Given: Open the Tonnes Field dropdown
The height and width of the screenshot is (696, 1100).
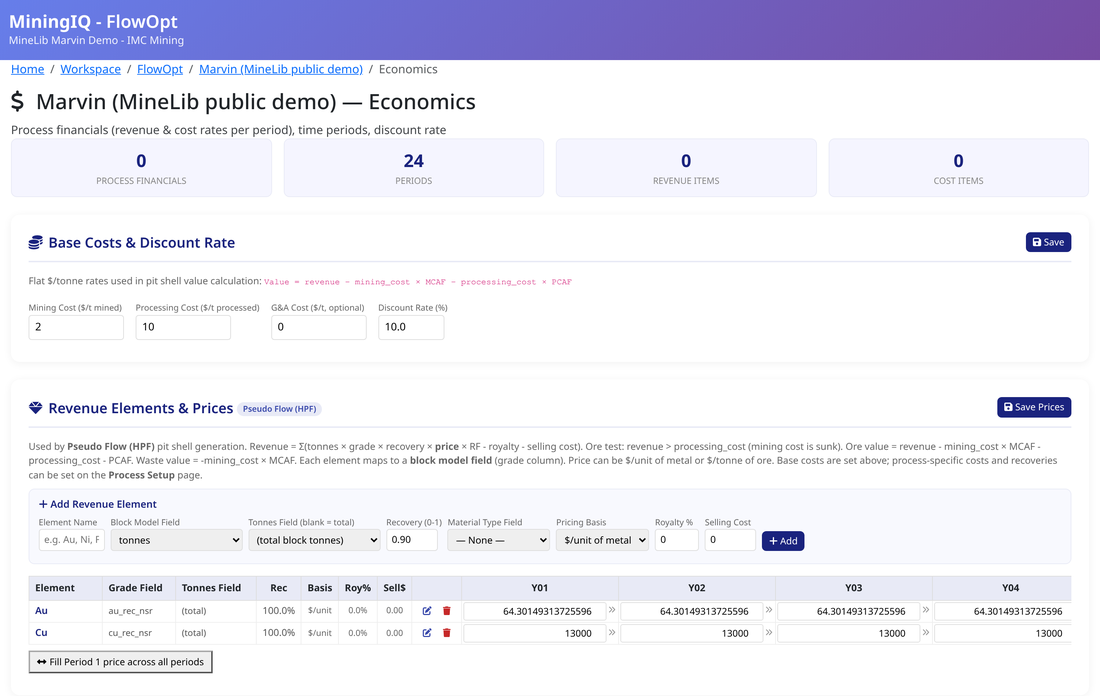Looking at the screenshot, I should (x=314, y=540).
